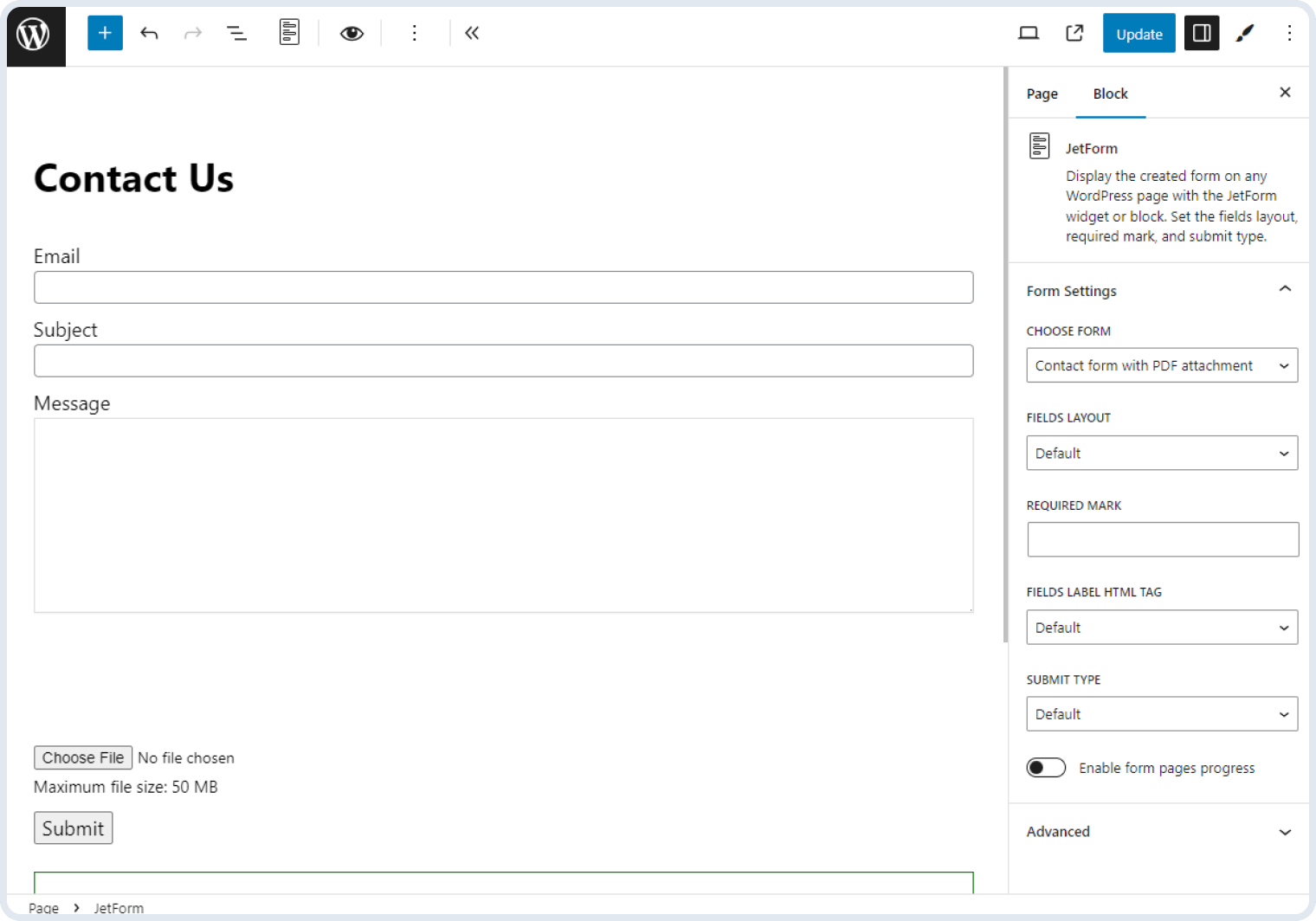
Task: Click the Required Mark input field
Action: click(1163, 539)
